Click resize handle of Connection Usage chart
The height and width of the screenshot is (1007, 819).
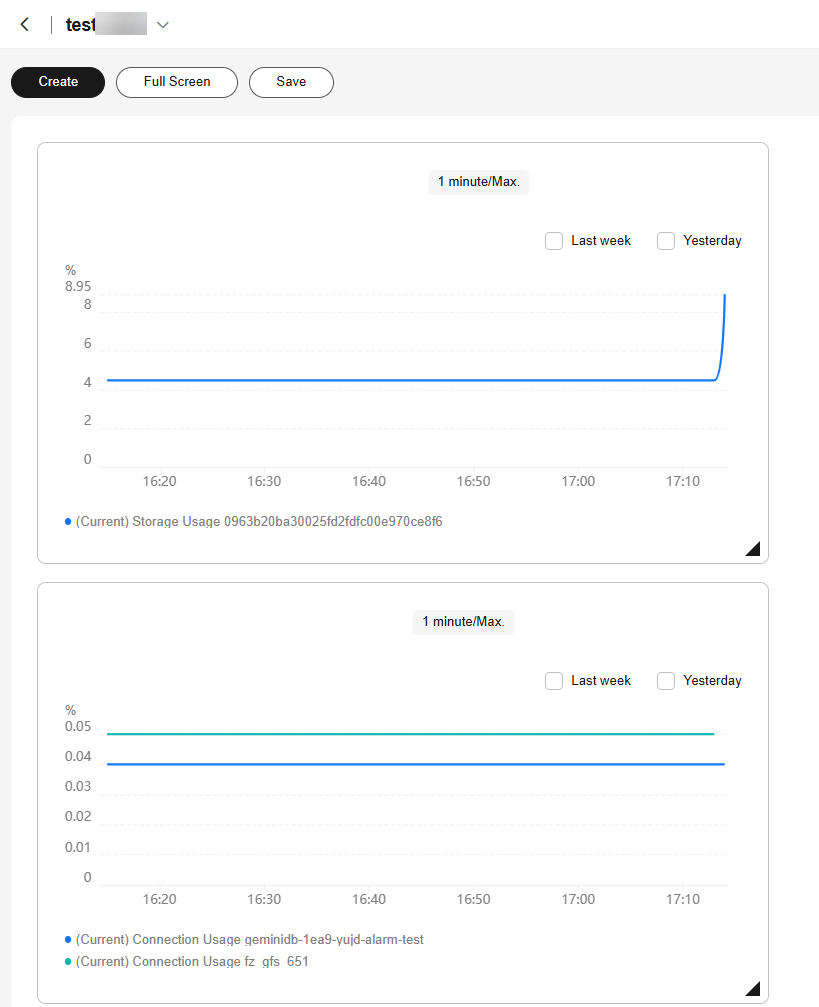tap(753, 988)
